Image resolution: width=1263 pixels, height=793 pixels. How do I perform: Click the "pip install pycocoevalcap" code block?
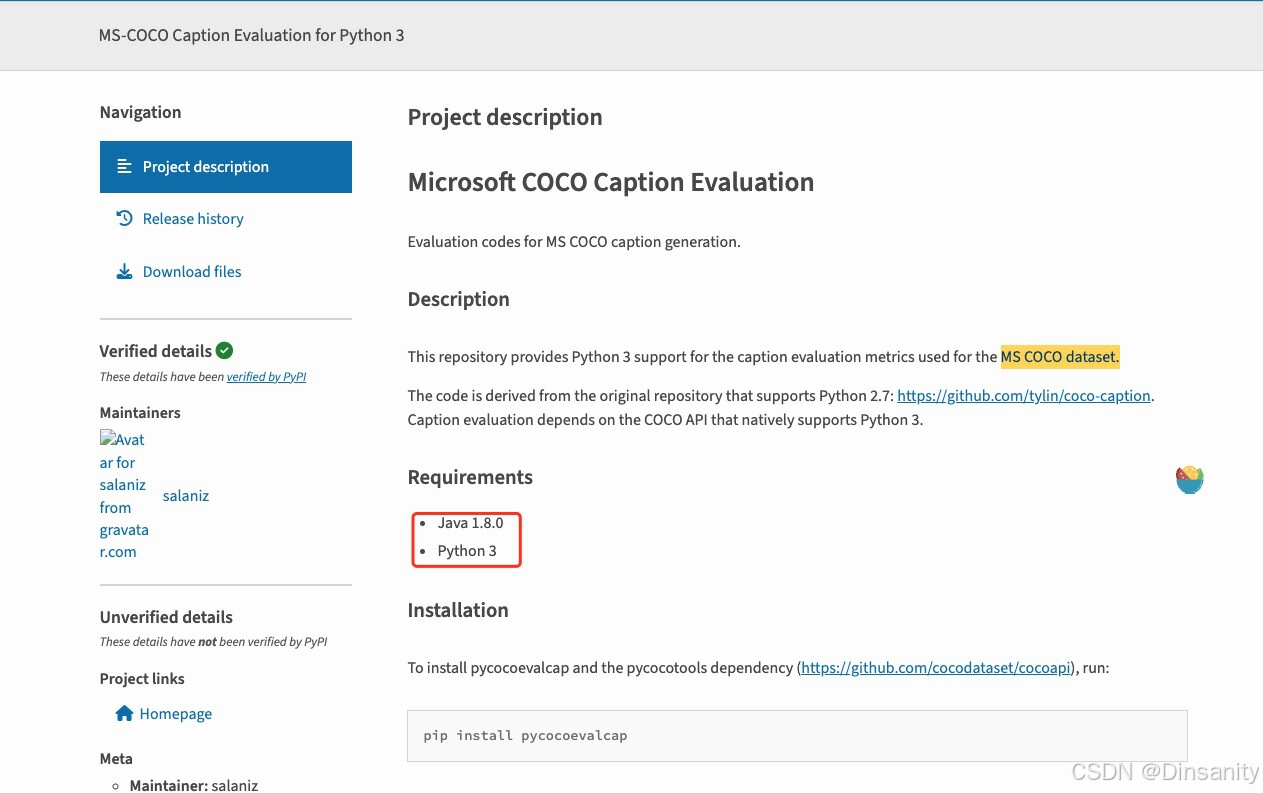tap(797, 736)
